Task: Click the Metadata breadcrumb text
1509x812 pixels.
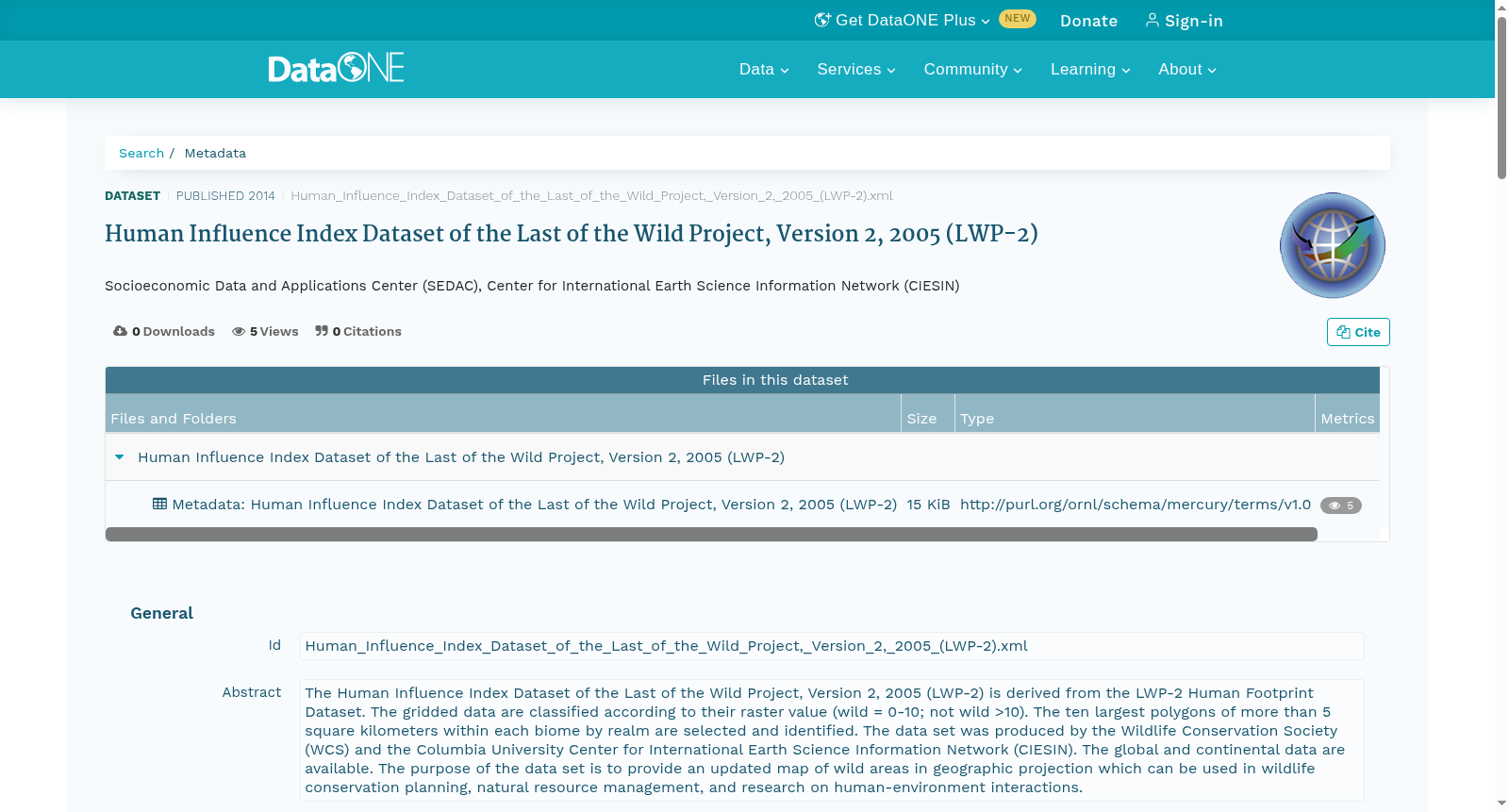Action: pyautogui.click(x=215, y=153)
